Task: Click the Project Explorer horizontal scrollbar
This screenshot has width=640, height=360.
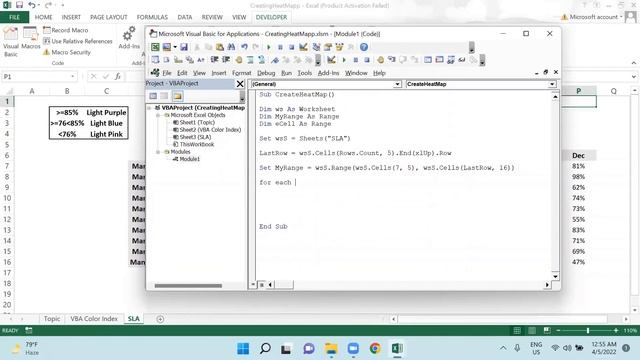Action: click(188, 286)
